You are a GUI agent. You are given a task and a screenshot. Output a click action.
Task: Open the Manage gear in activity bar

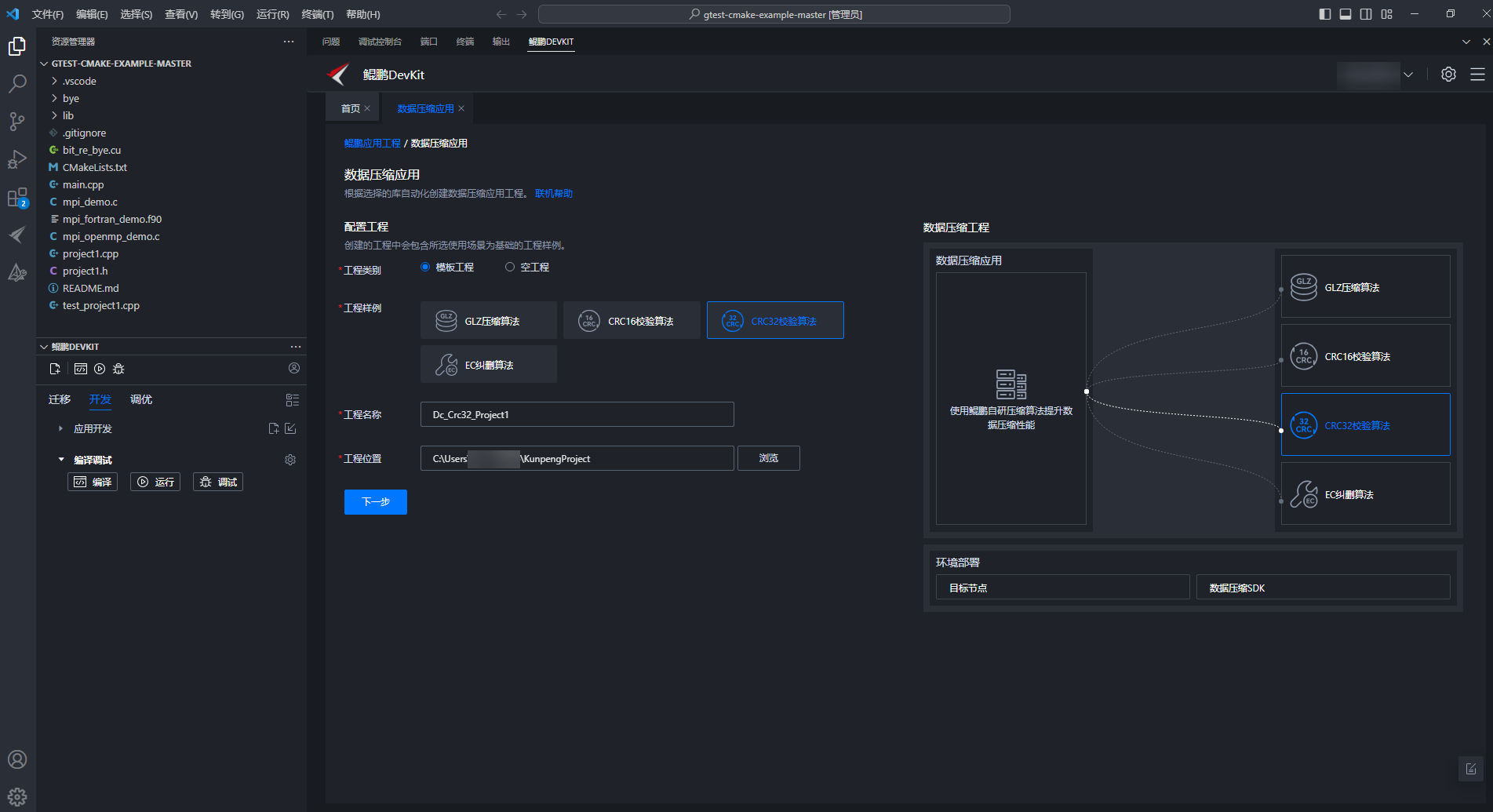pyautogui.click(x=17, y=797)
